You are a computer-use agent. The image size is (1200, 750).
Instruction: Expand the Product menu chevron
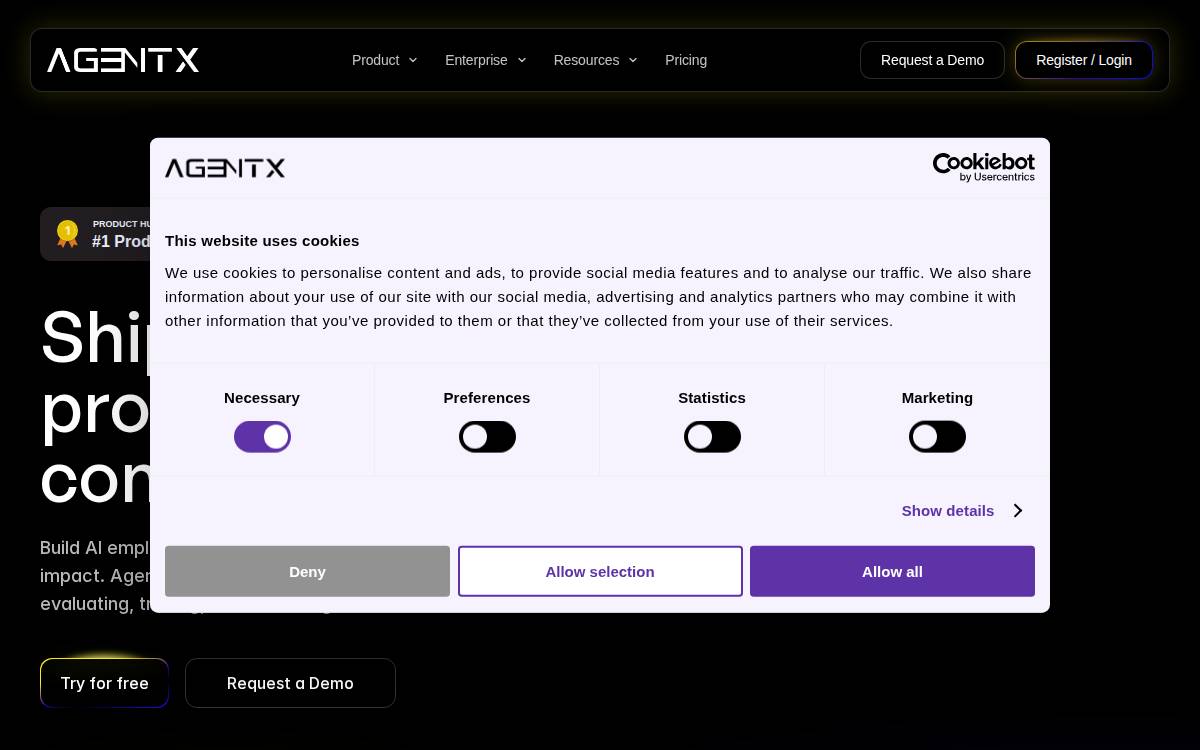point(413,60)
